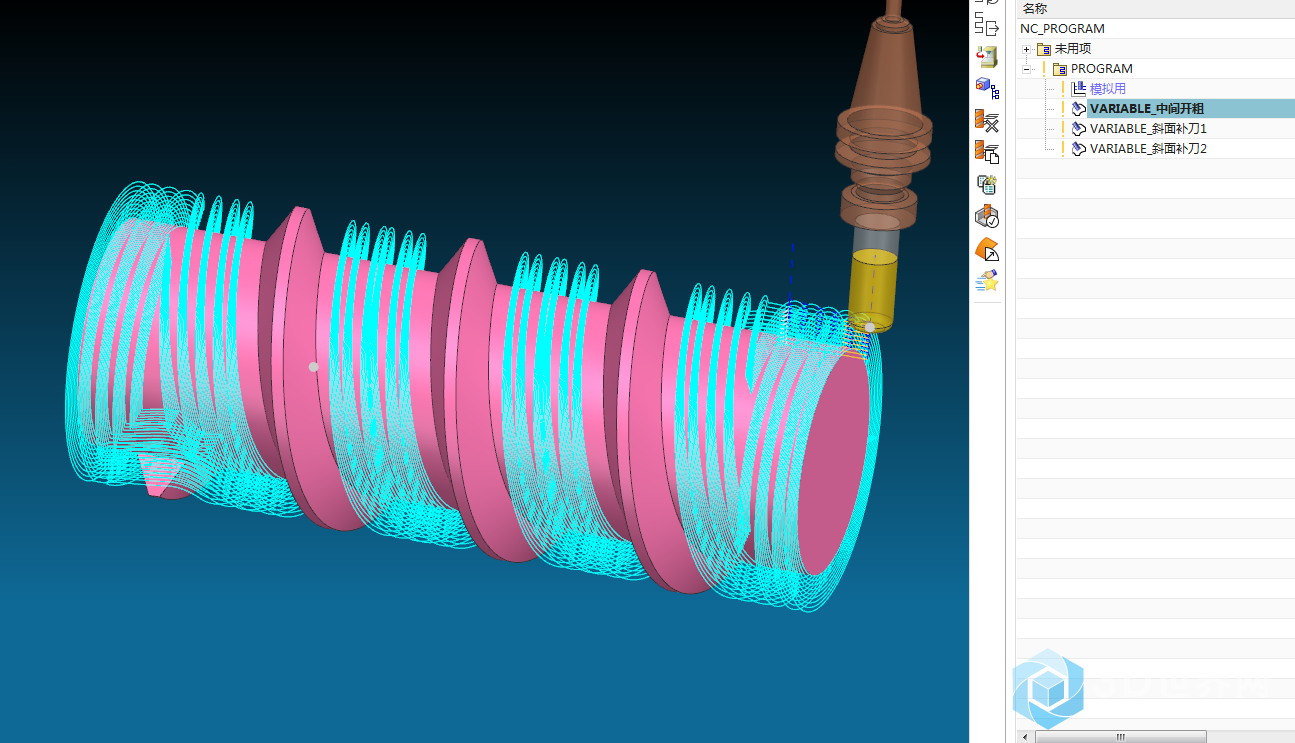Select the PROGRAM group
This screenshot has width=1295, height=743.
click(x=1102, y=69)
